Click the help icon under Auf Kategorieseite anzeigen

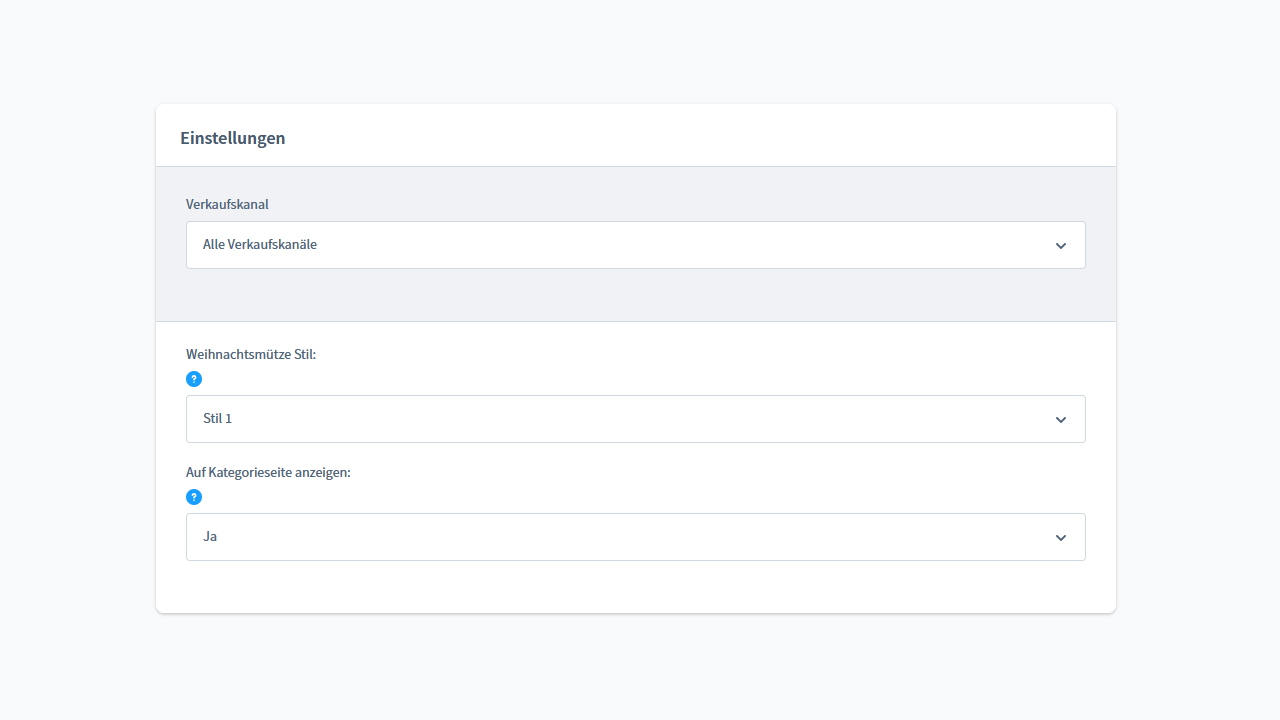click(x=194, y=497)
